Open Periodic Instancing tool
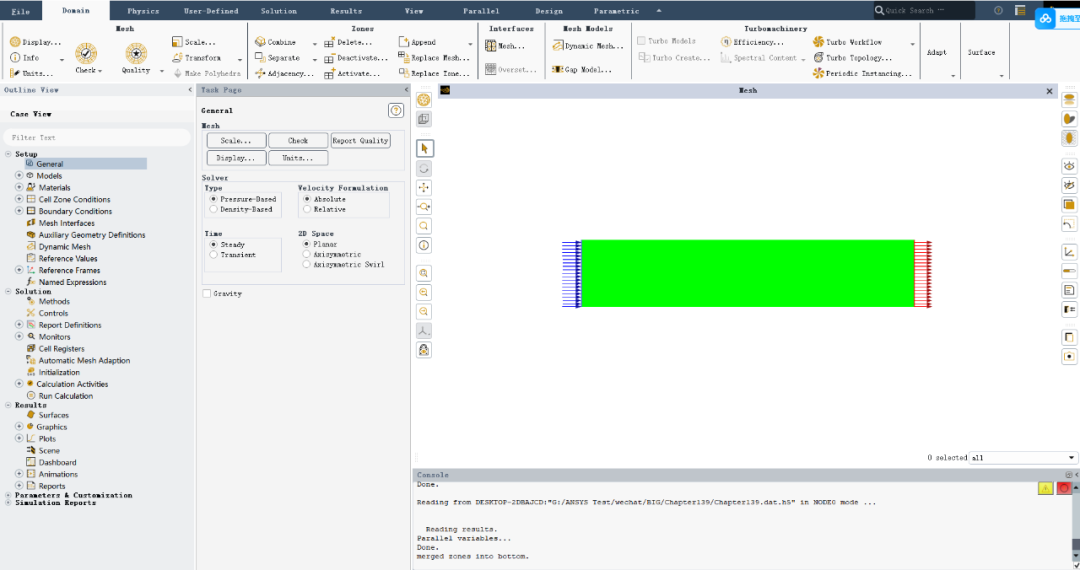1080x570 pixels. (x=862, y=73)
